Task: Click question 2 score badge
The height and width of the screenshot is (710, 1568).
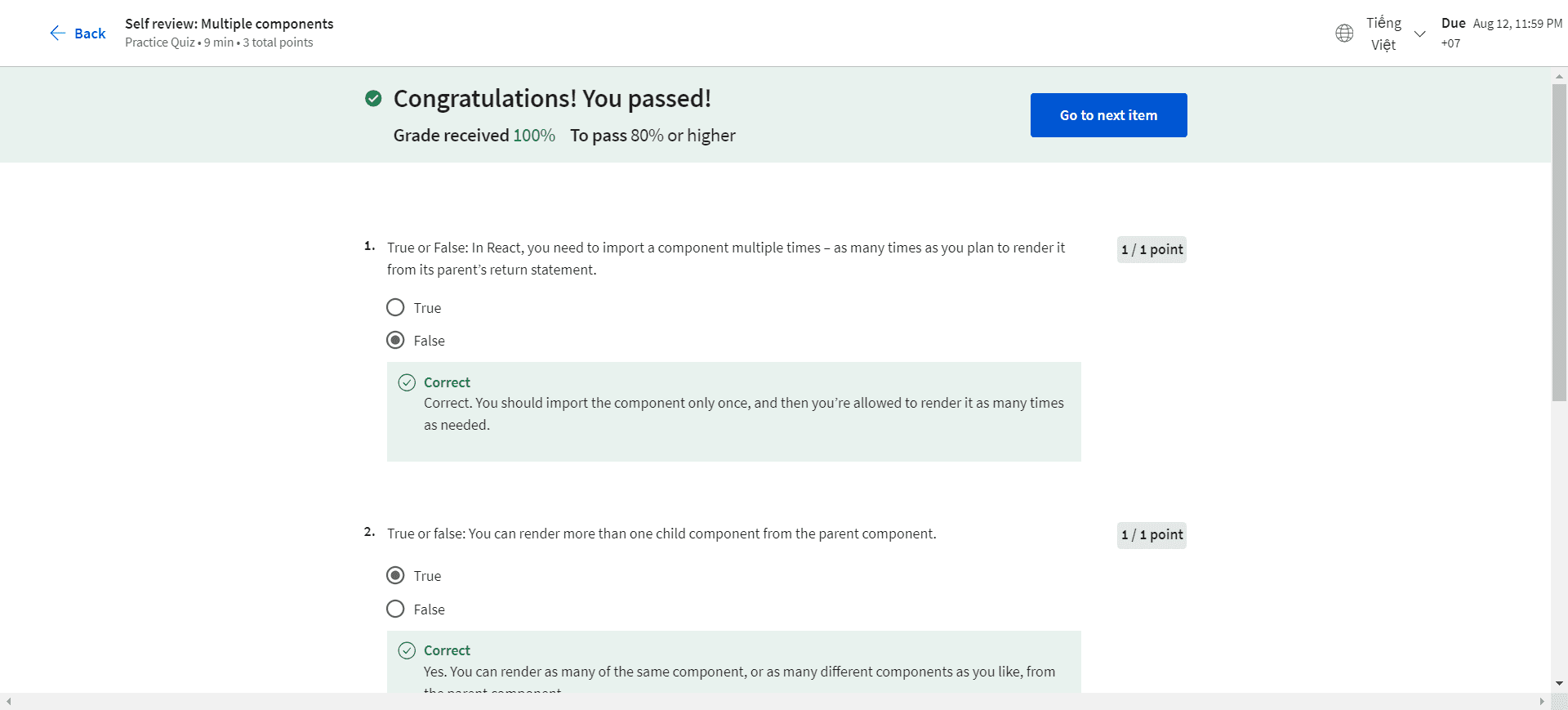Action: [1151, 535]
